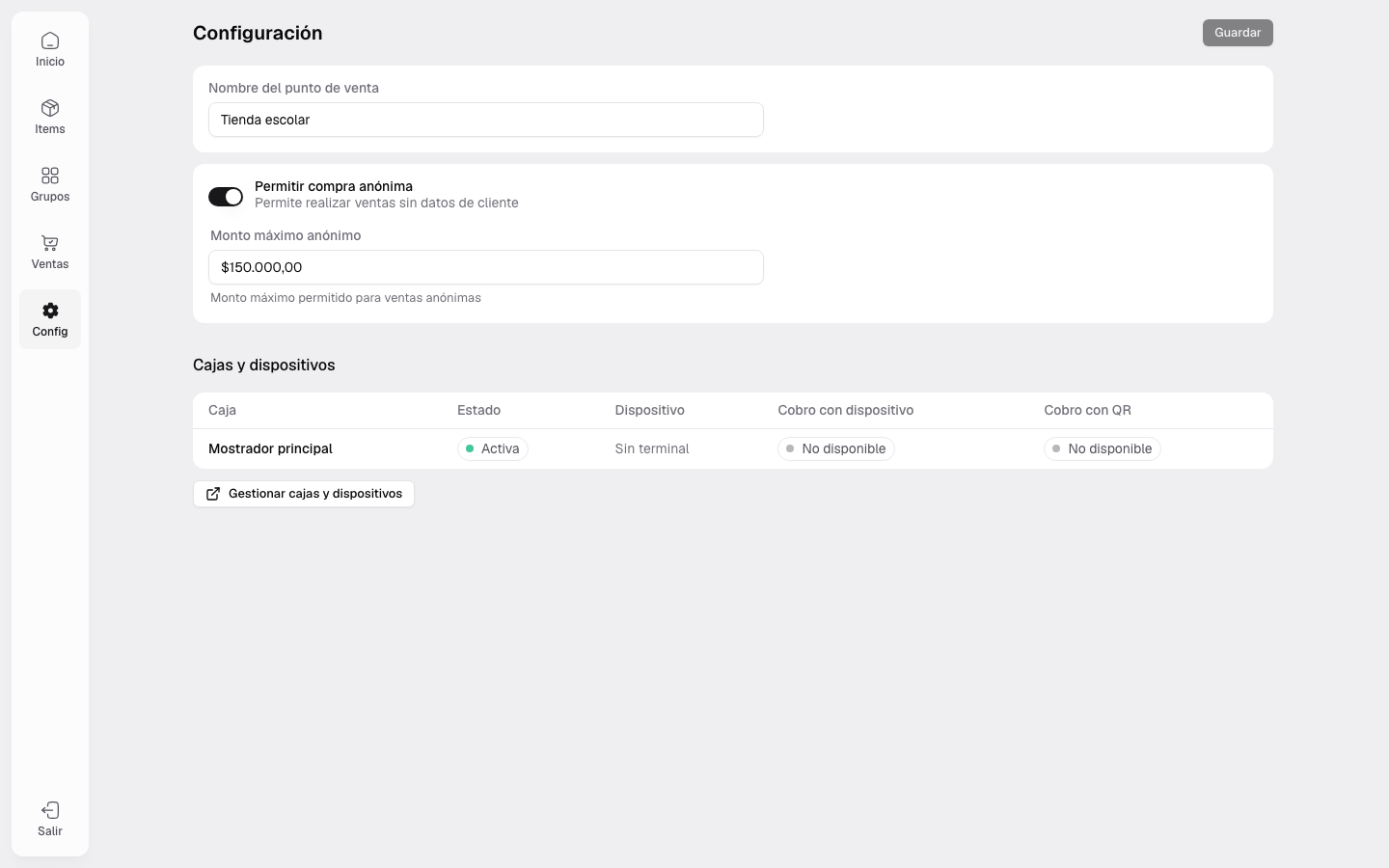Image resolution: width=1389 pixels, height=868 pixels.
Task: Click the external link icon on Gestionar button
Action: pos(213,494)
